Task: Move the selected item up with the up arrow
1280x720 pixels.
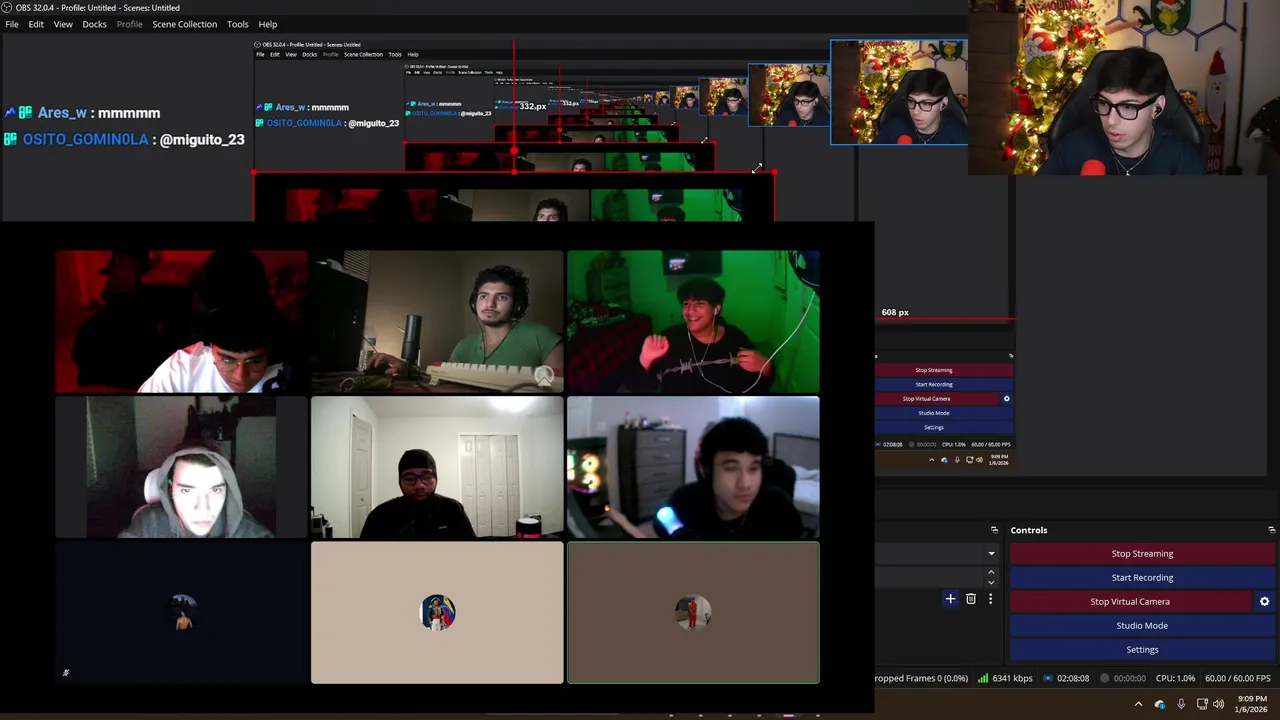Action: point(991,572)
